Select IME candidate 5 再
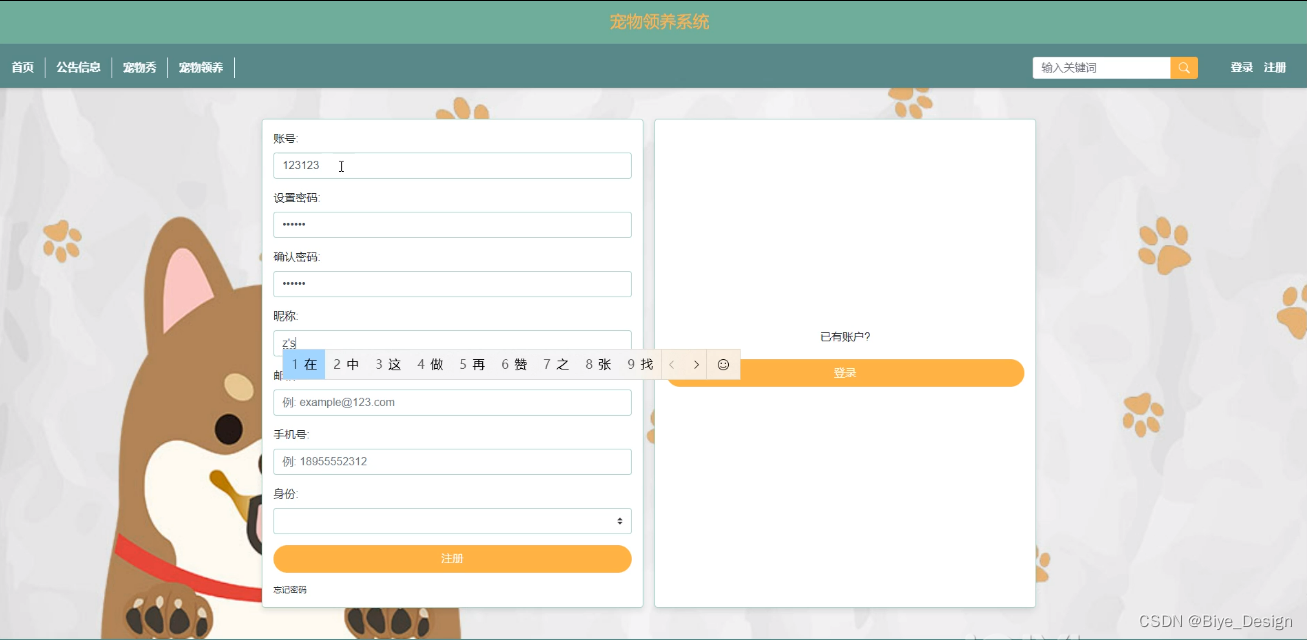 click(x=472, y=365)
